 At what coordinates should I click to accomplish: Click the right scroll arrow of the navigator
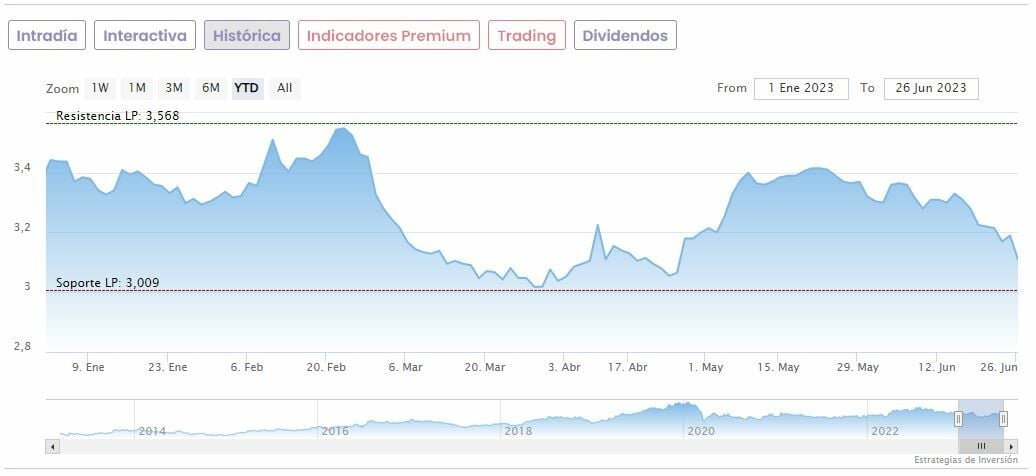pos(1011,445)
